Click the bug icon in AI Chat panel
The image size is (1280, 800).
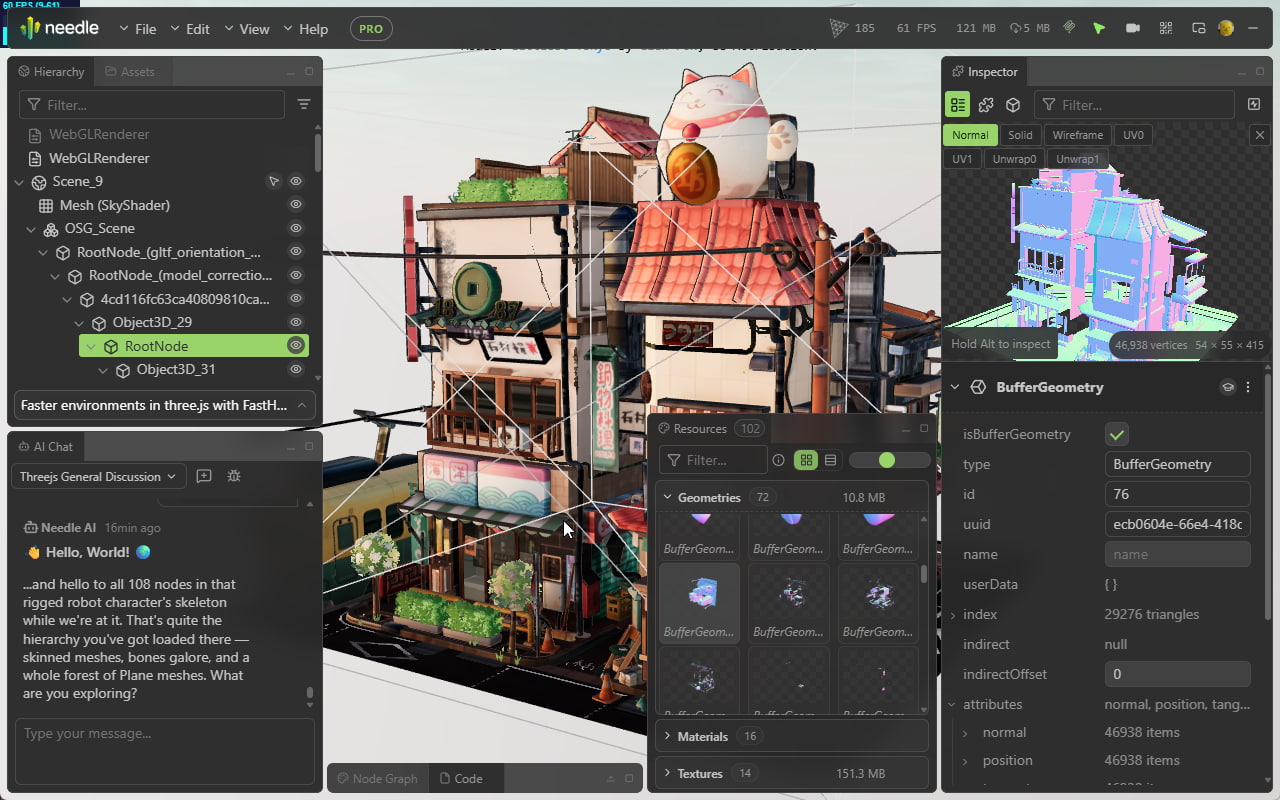pyautogui.click(x=234, y=476)
